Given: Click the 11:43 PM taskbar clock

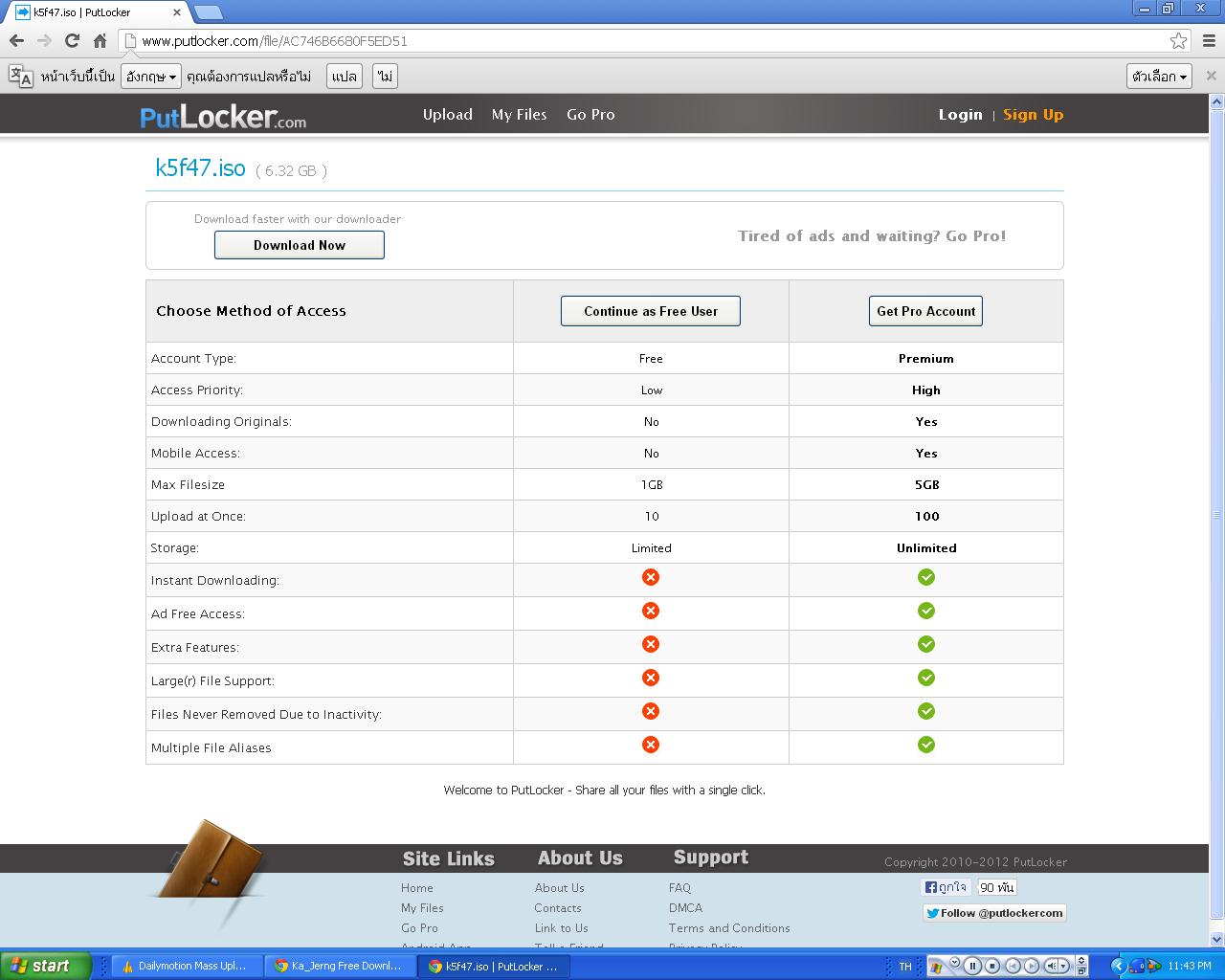Looking at the screenshot, I should (1190, 967).
